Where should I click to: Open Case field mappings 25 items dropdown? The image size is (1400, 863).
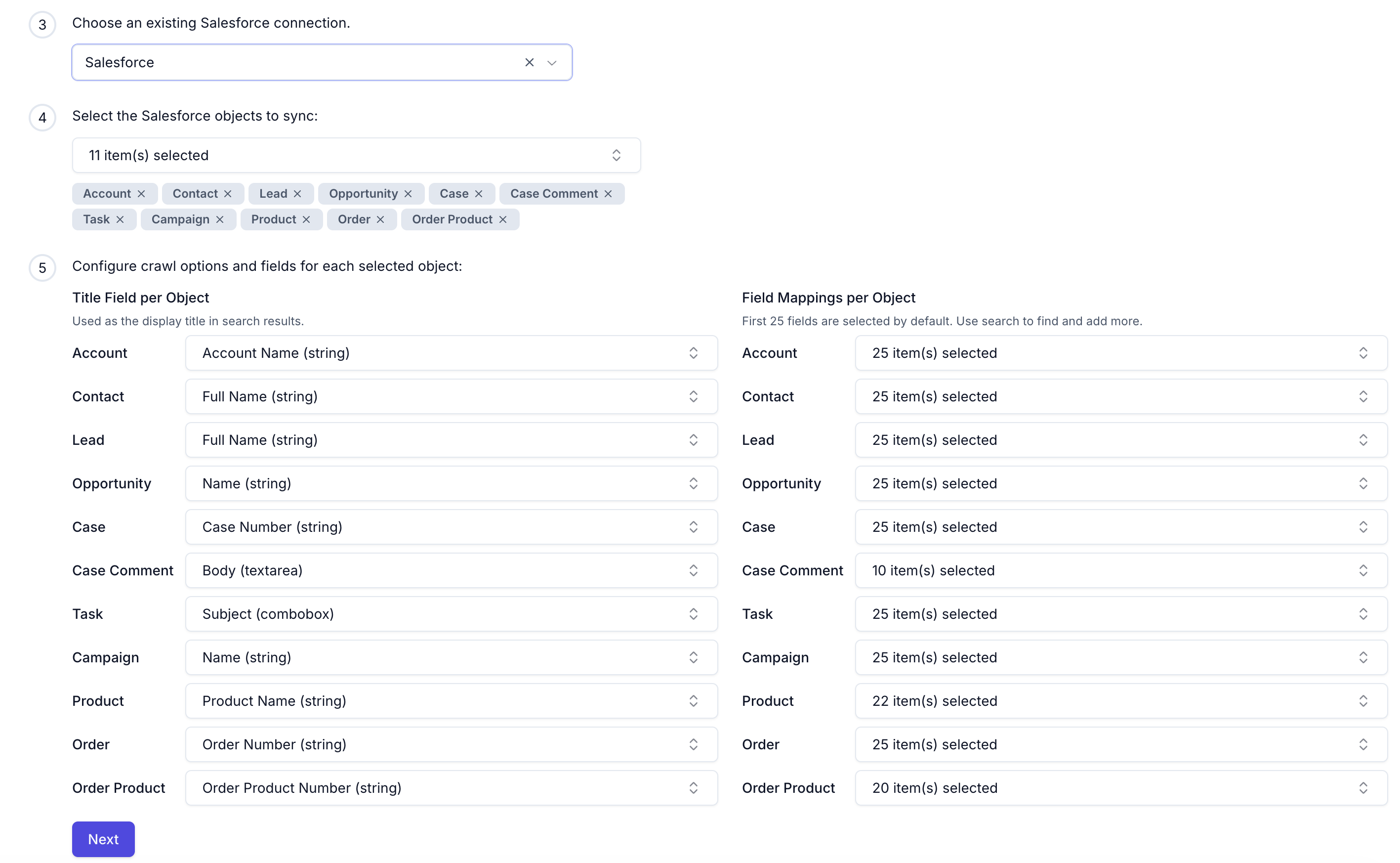1121,527
